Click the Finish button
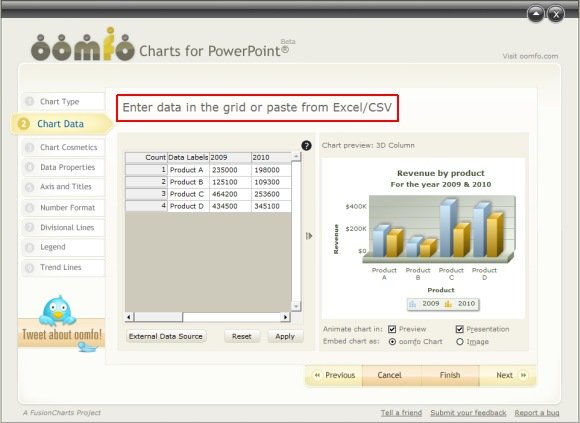This screenshot has width=580, height=423. click(x=450, y=375)
